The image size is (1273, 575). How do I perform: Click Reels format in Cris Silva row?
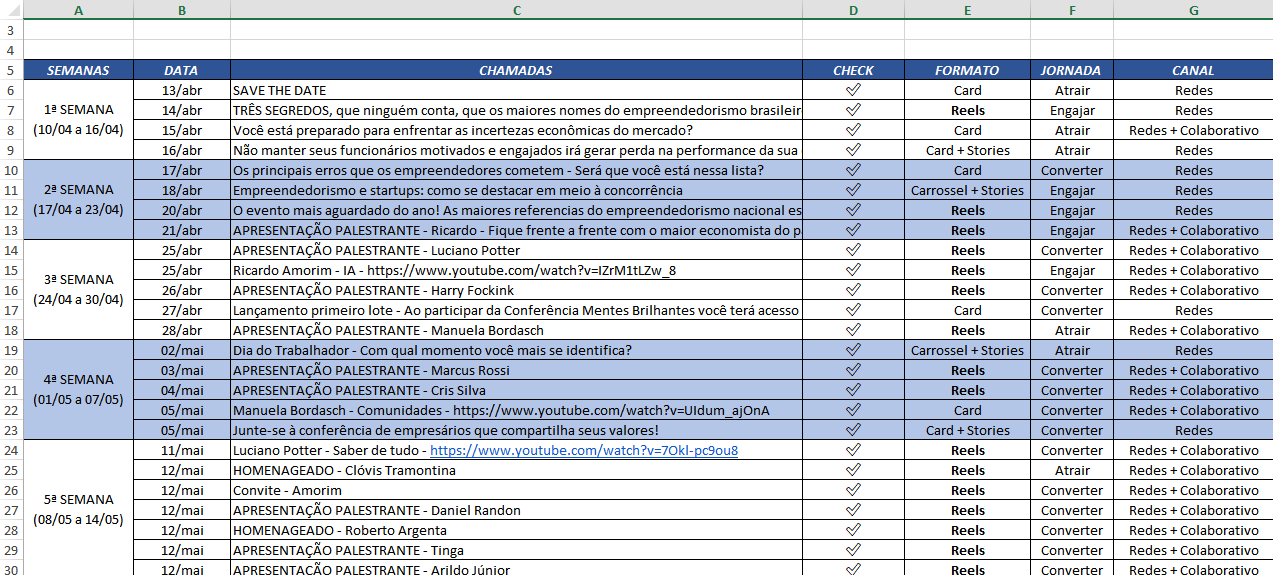point(967,390)
